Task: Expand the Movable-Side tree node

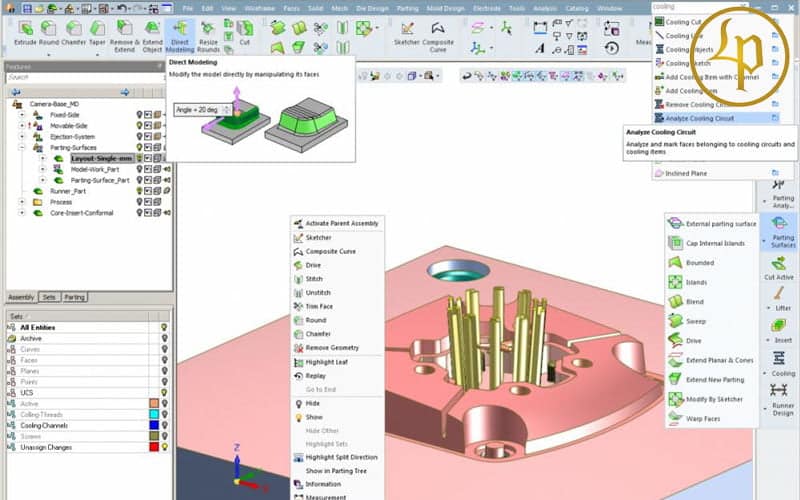Action: click(22, 126)
